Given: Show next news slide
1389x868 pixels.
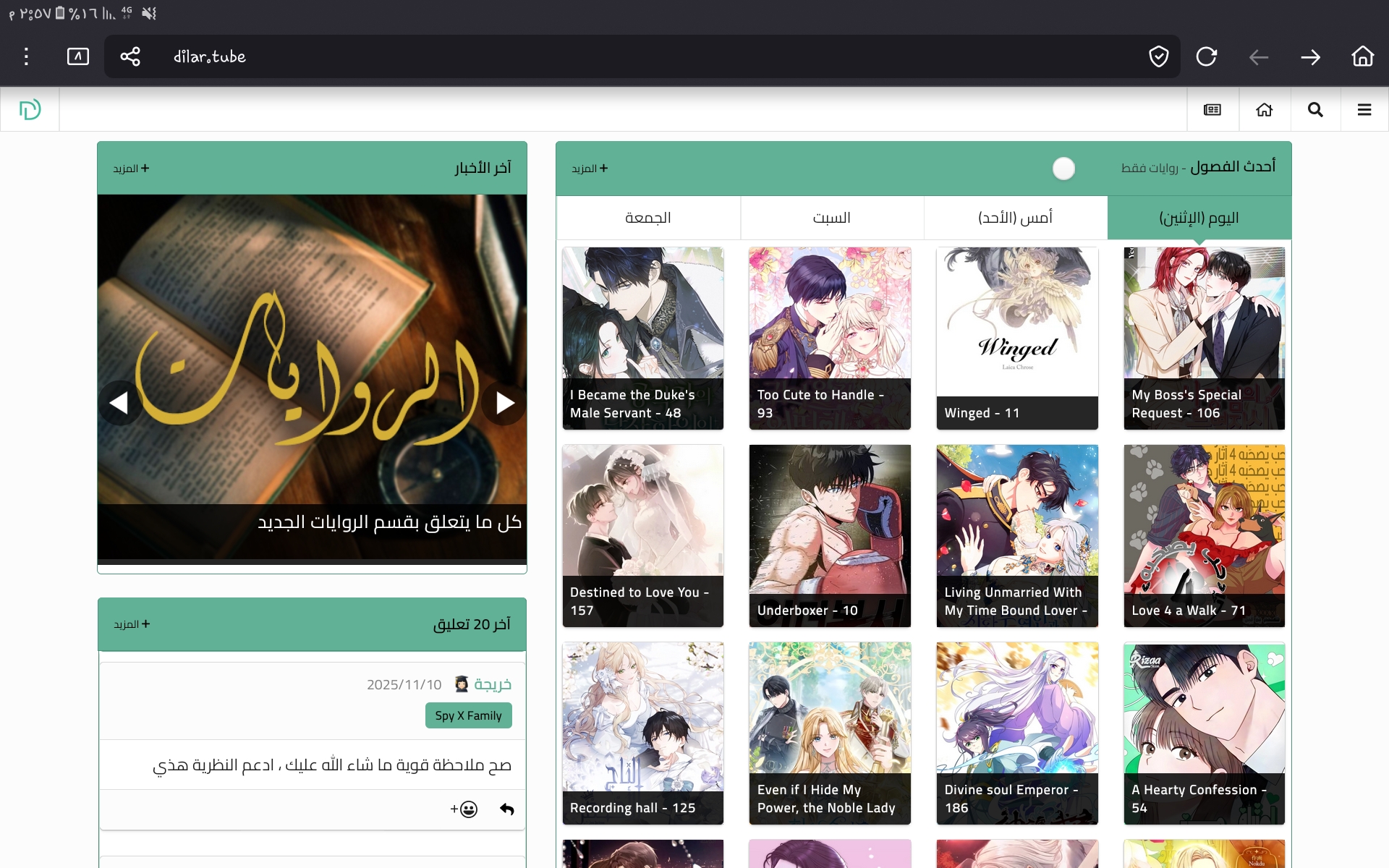Looking at the screenshot, I should click(505, 403).
